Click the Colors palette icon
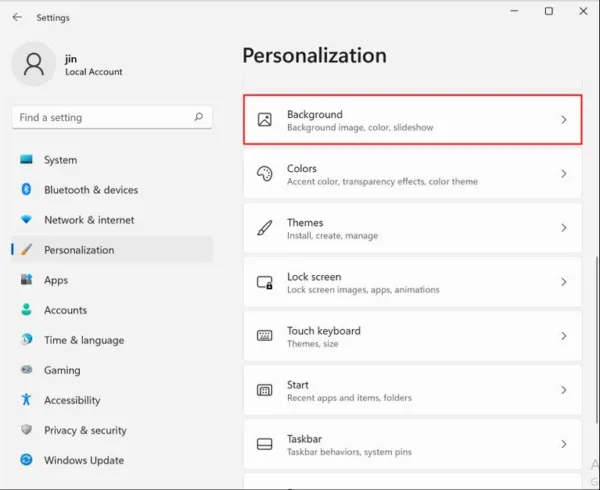 tap(264, 174)
